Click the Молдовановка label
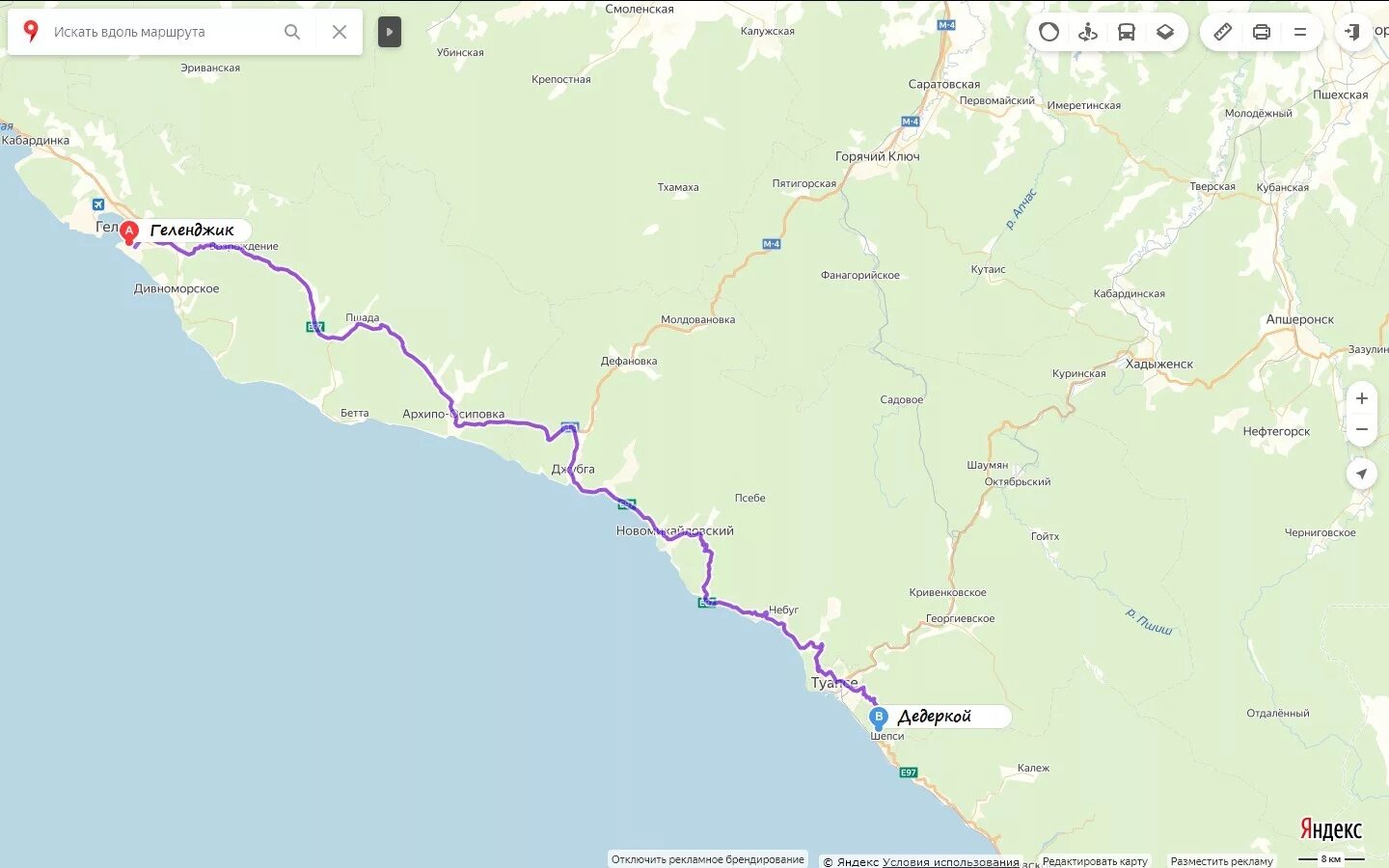The width and height of the screenshot is (1389, 868). [x=697, y=320]
